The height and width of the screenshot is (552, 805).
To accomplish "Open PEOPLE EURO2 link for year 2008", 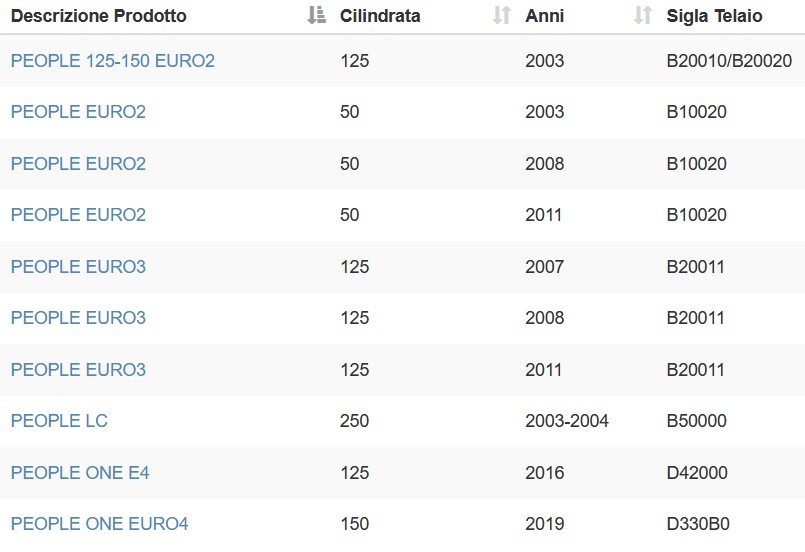I will (78, 163).
